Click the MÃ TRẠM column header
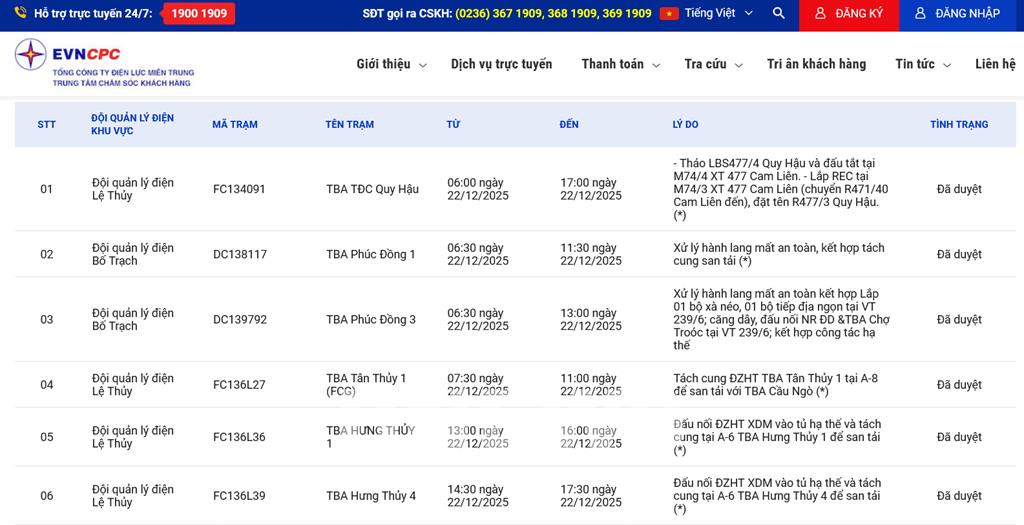The height and width of the screenshot is (525, 1024). [x=235, y=125]
